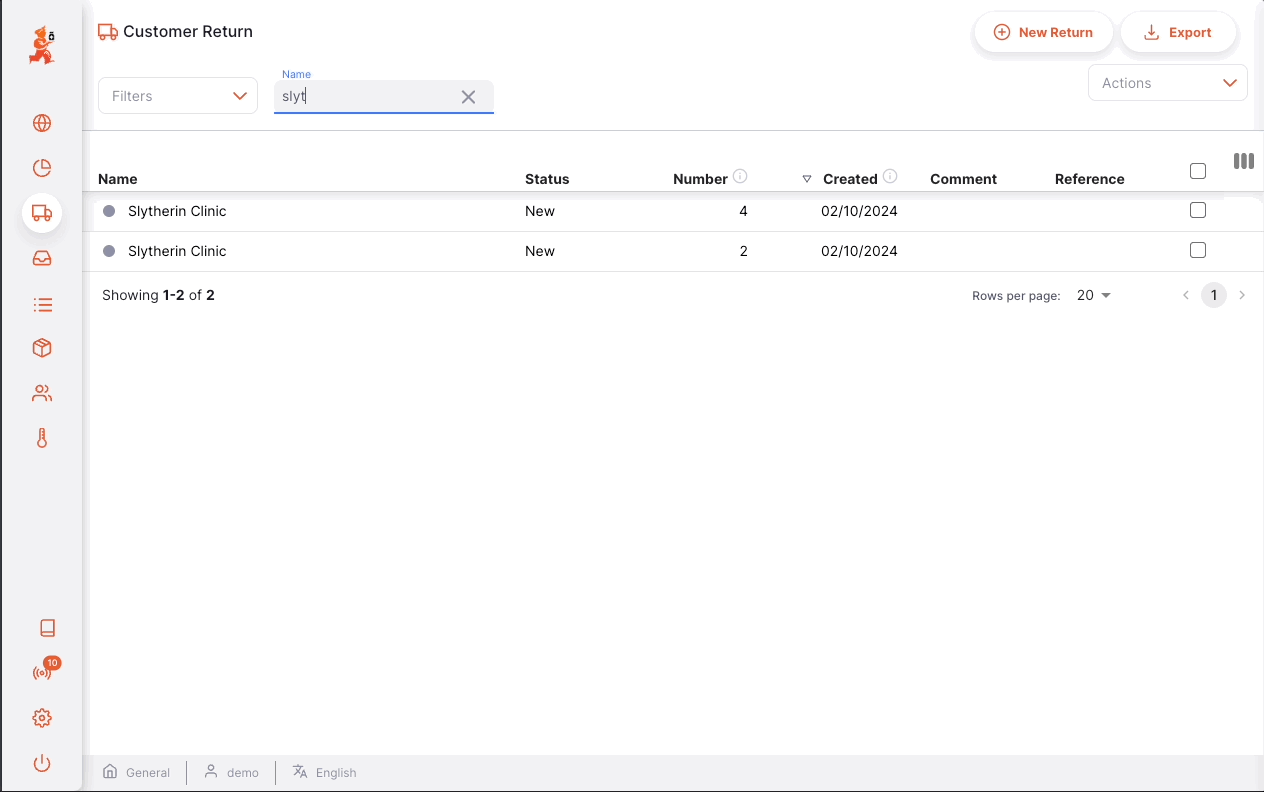This screenshot has height=792, width=1264.
Task: Select the second Slytherin Clinic row checkbox
Action: pyautogui.click(x=1198, y=250)
